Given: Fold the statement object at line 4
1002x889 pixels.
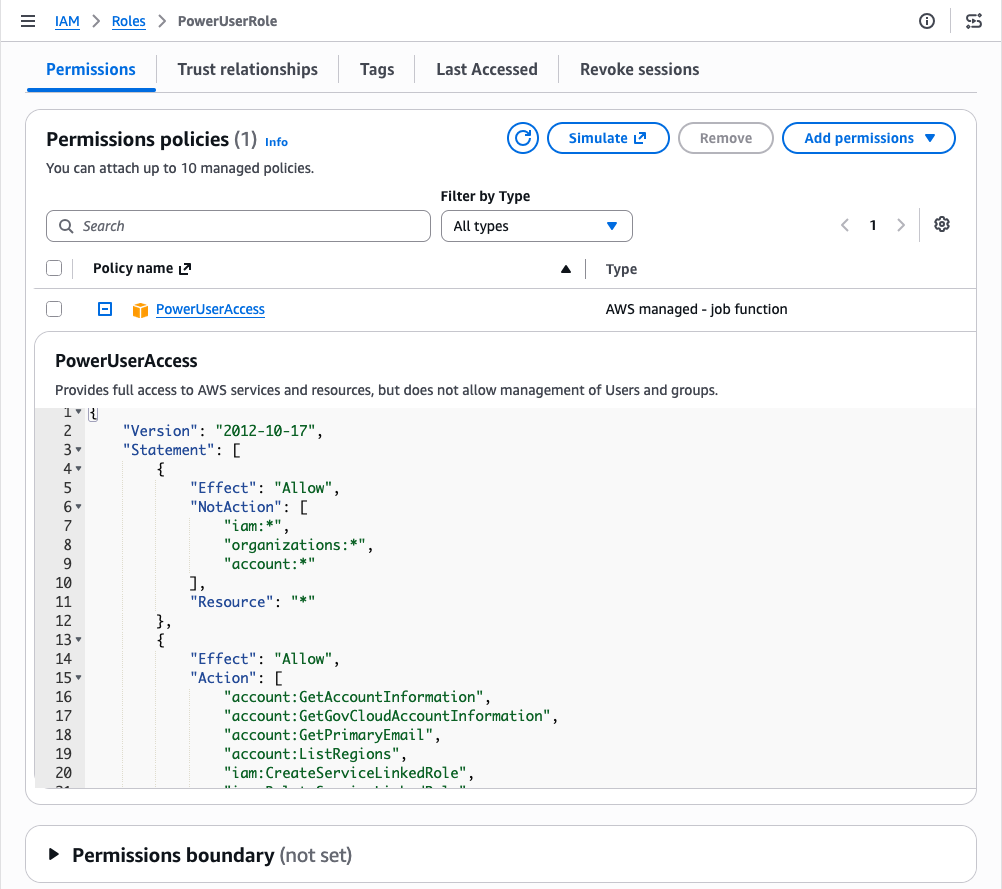Looking at the screenshot, I should coord(79,469).
